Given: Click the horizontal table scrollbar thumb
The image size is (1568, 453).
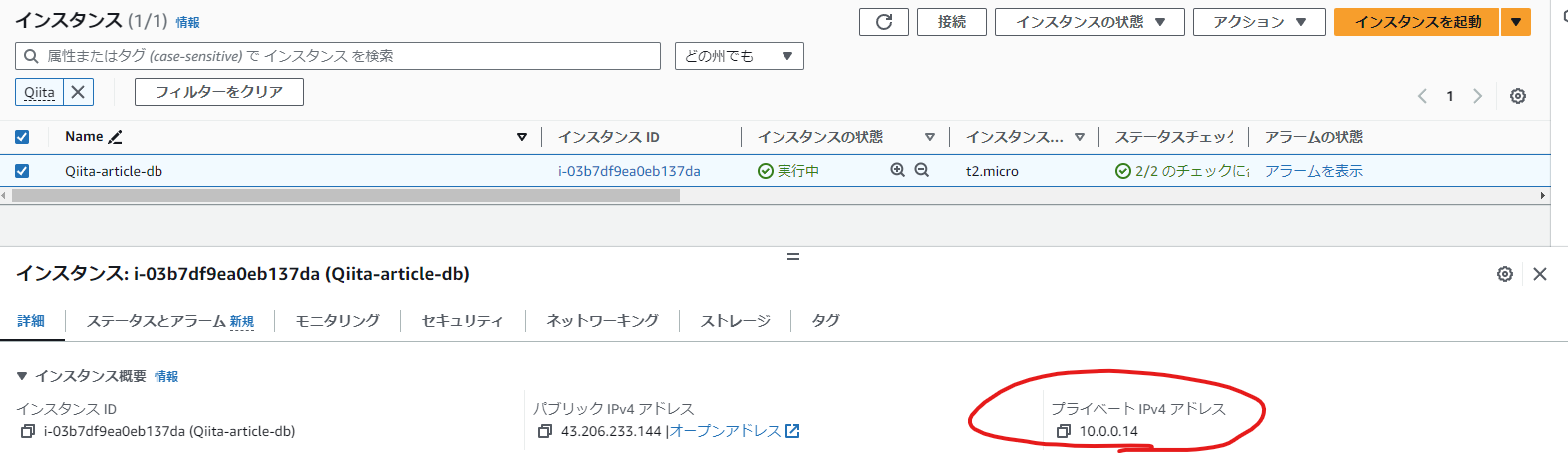Looking at the screenshot, I should (x=345, y=196).
